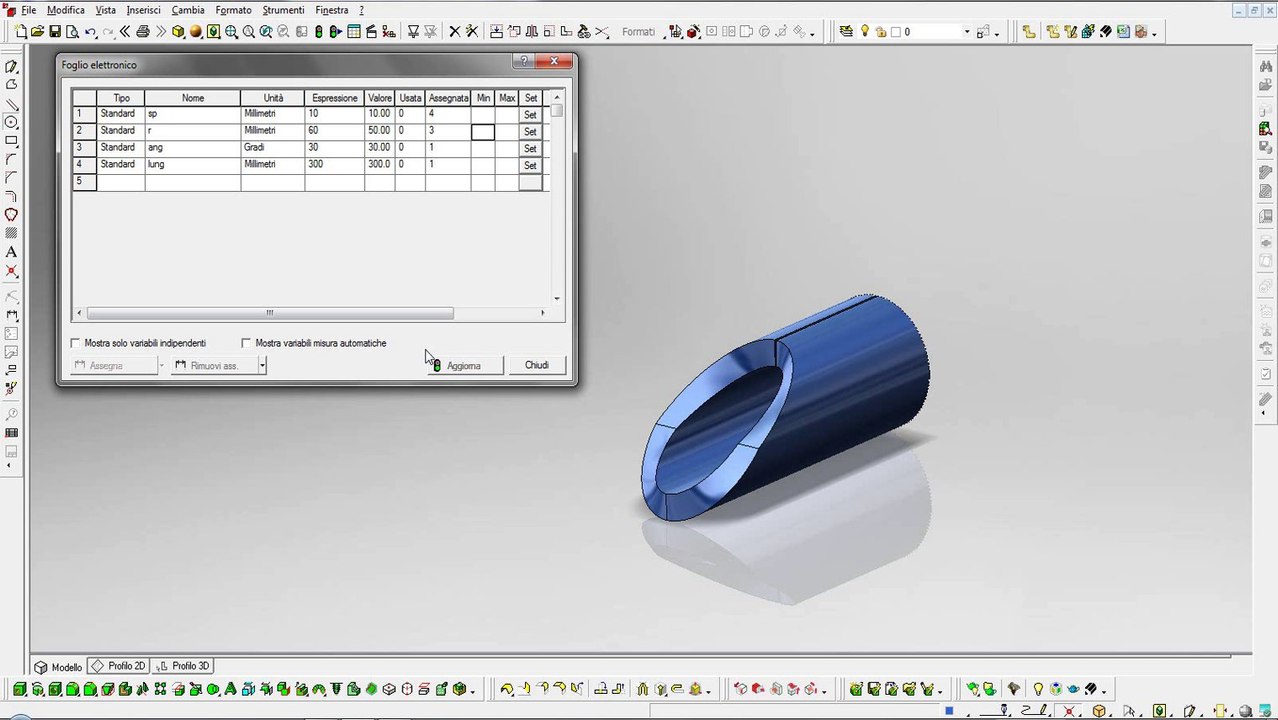
Task: Toggle the layer checkbox next to 0
Action: (x=896, y=32)
